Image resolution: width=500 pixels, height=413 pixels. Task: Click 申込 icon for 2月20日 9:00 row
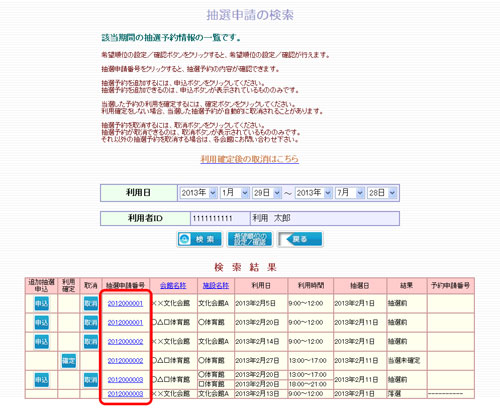point(42,323)
